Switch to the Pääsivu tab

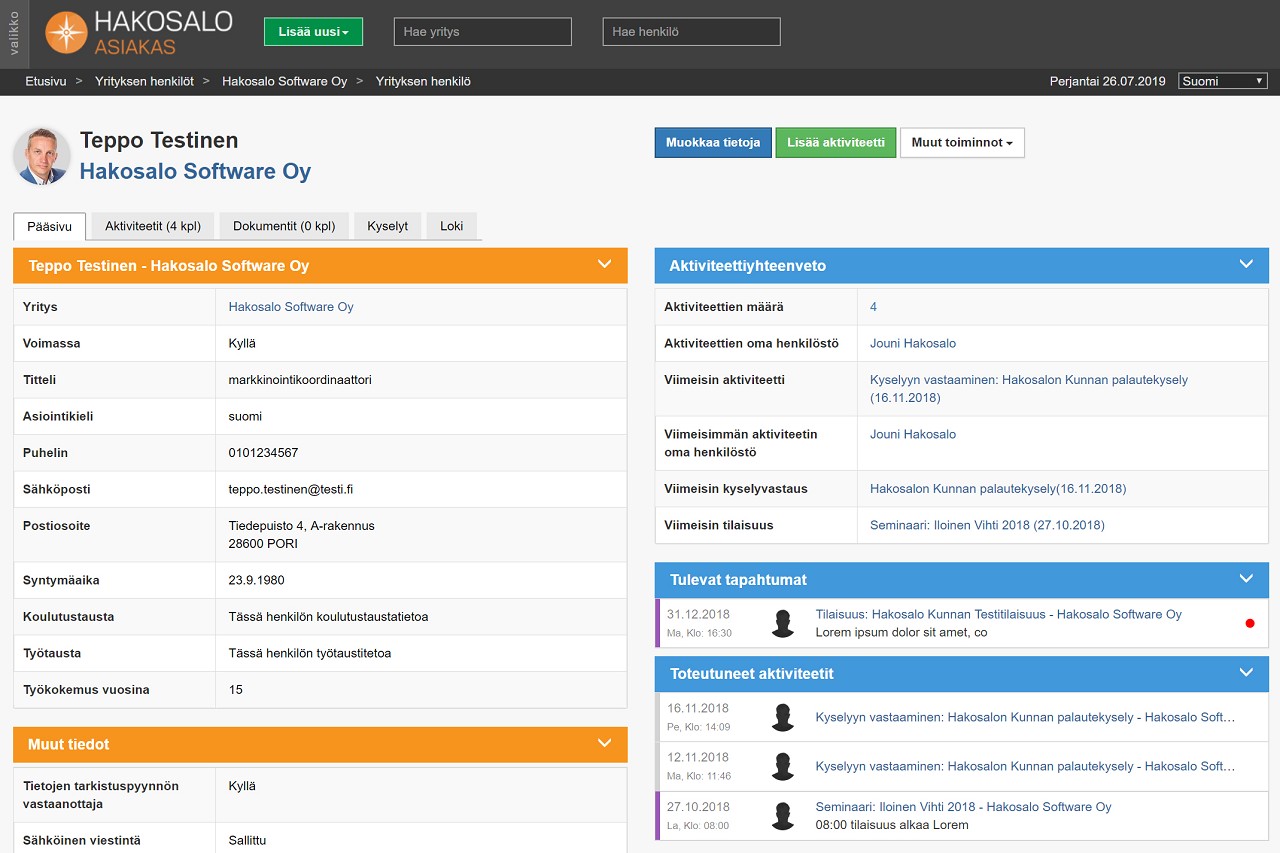[50, 226]
